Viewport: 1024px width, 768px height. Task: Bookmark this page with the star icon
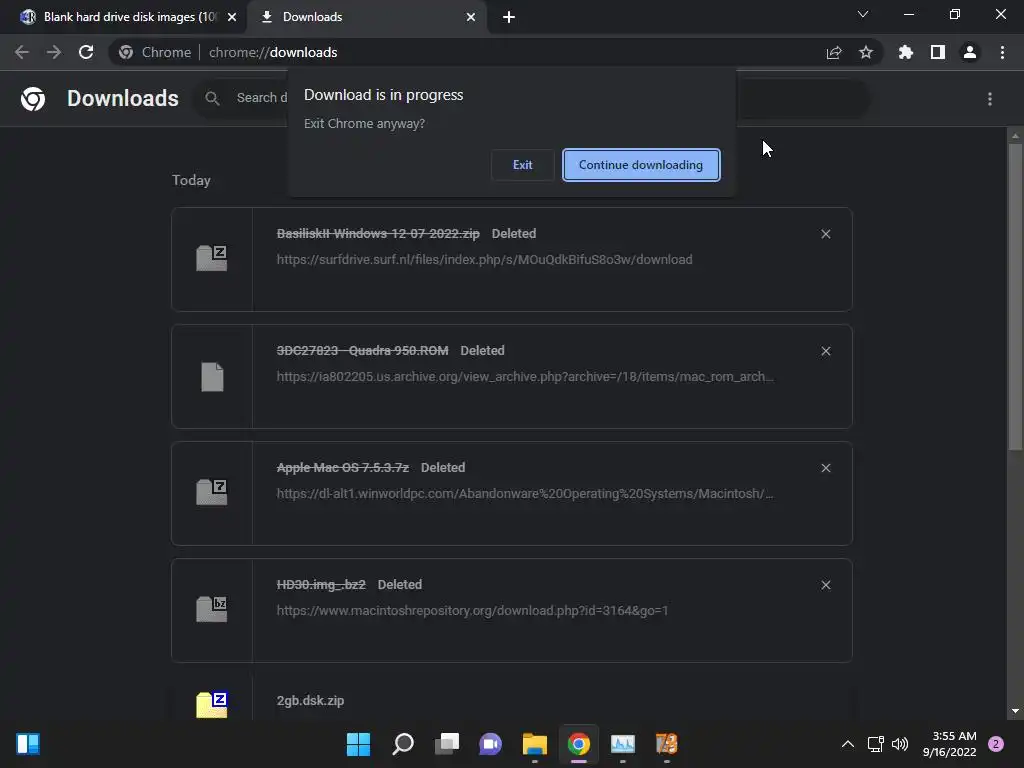pyautogui.click(x=866, y=52)
